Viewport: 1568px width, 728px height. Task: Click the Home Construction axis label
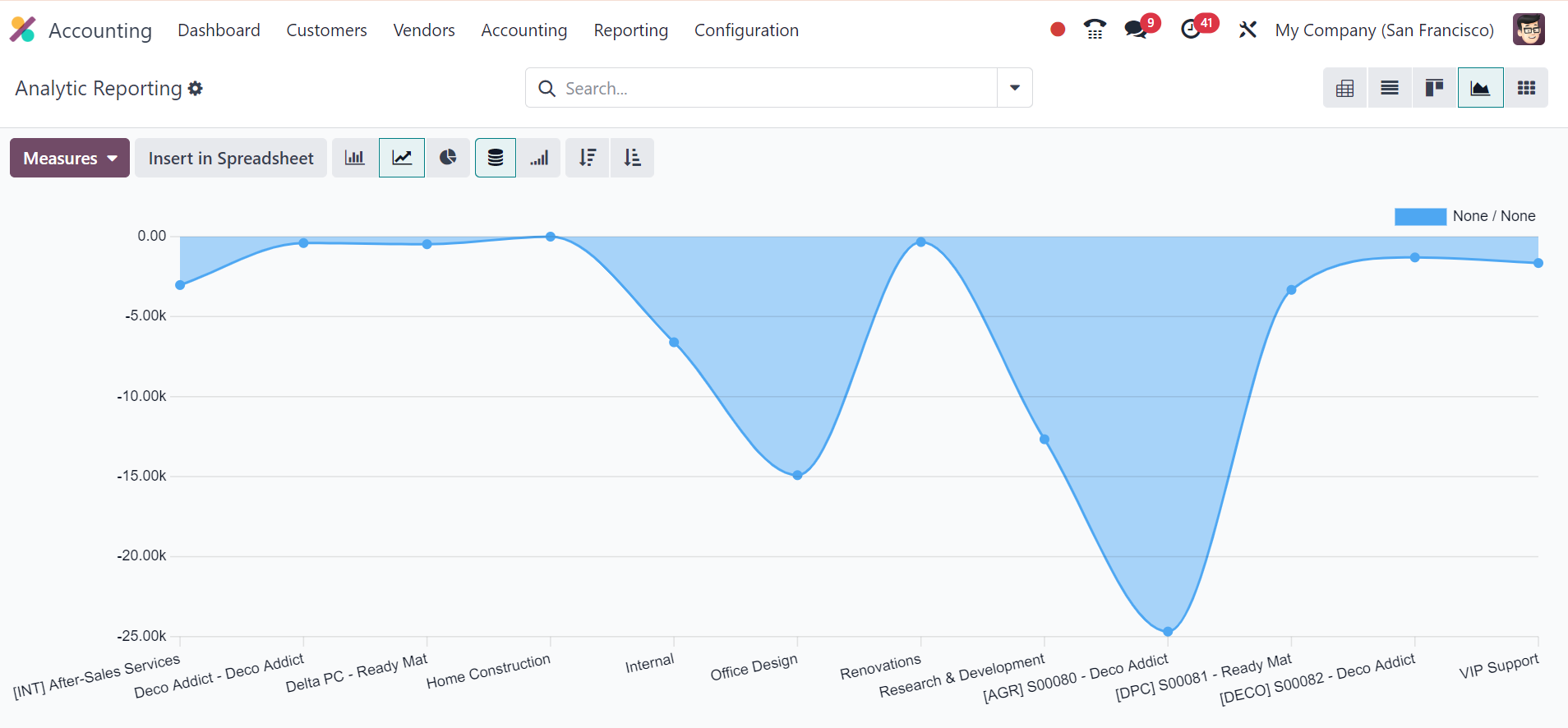click(x=488, y=671)
